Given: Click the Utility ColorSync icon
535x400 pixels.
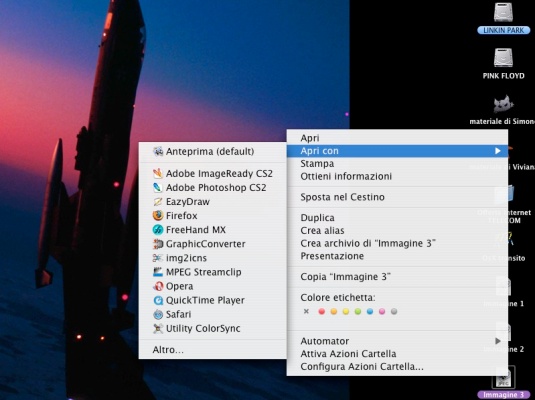Looking at the screenshot, I should [158, 328].
